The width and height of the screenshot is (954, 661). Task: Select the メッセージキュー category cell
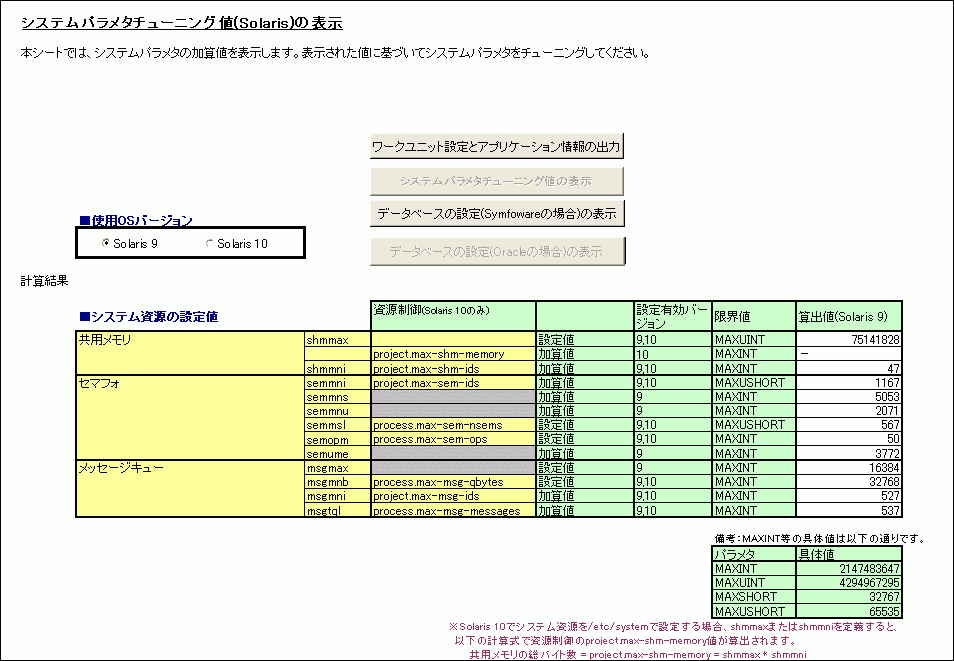click(x=190, y=468)
